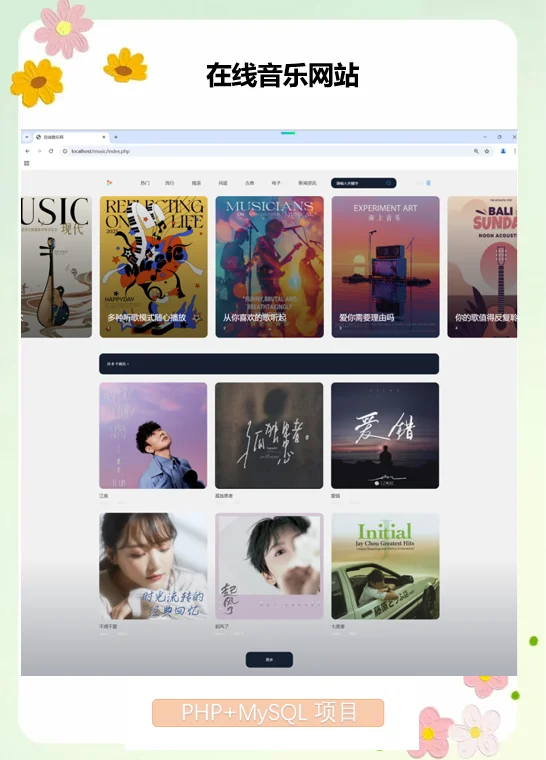This screenshot has width=546, height=760.
Task: Open the 摇滚 navigation item
Action: [x=196, y=183]
